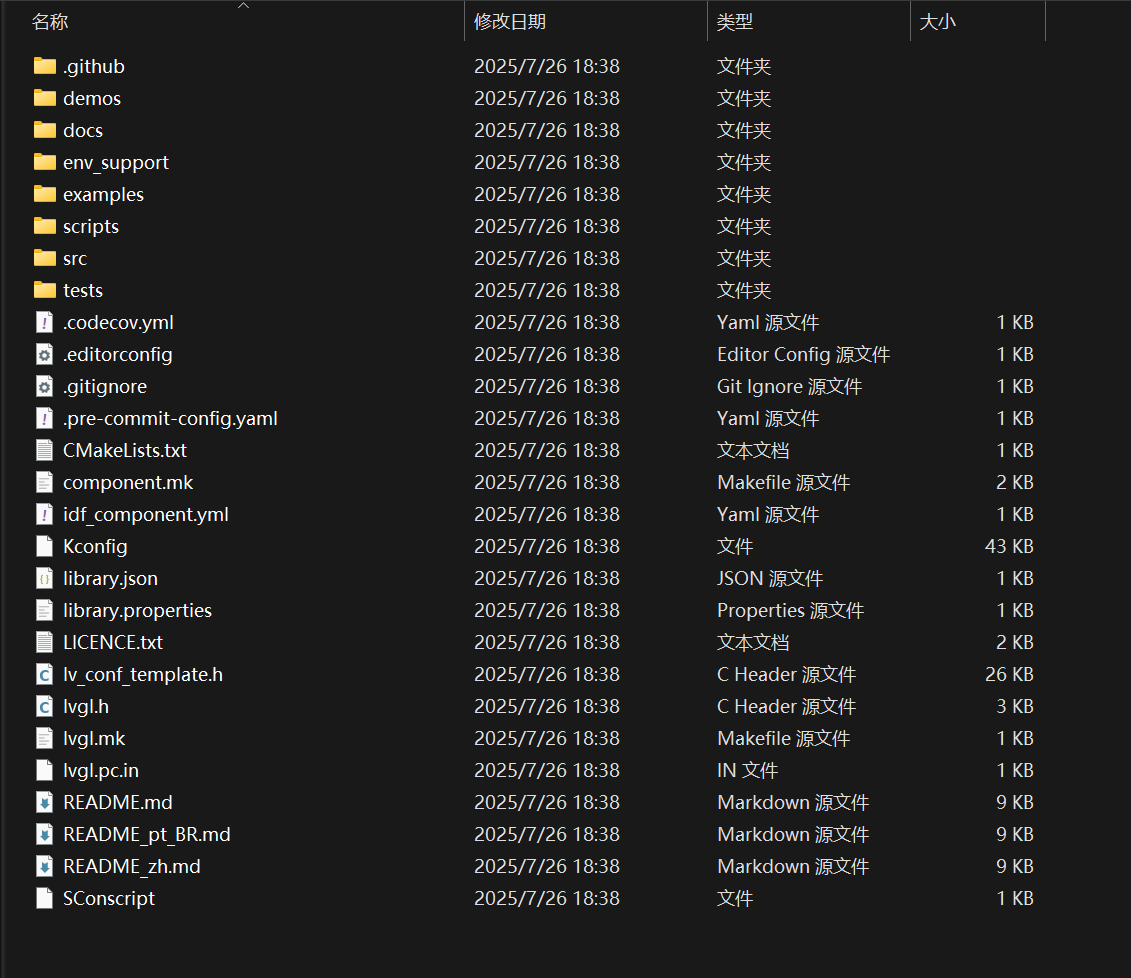Select the src folder icon
The image size is (1131, 978).
click(44, 258)
